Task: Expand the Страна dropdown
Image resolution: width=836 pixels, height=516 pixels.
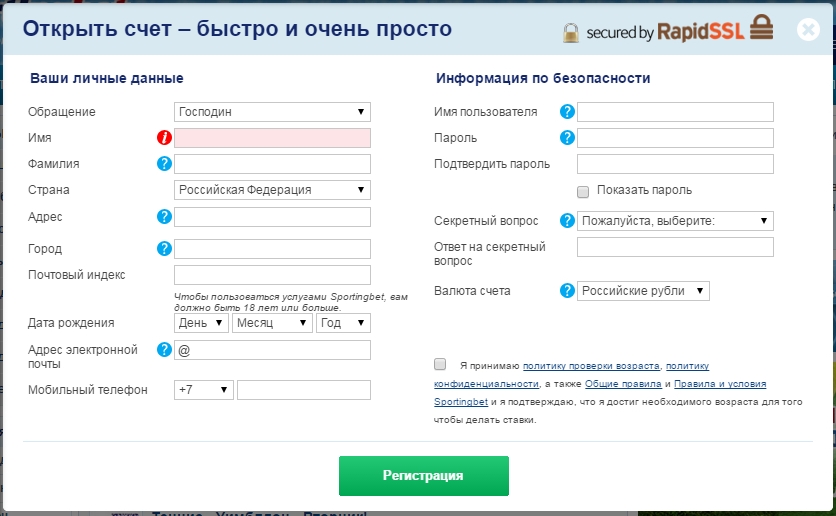Action: pos(272,190)
